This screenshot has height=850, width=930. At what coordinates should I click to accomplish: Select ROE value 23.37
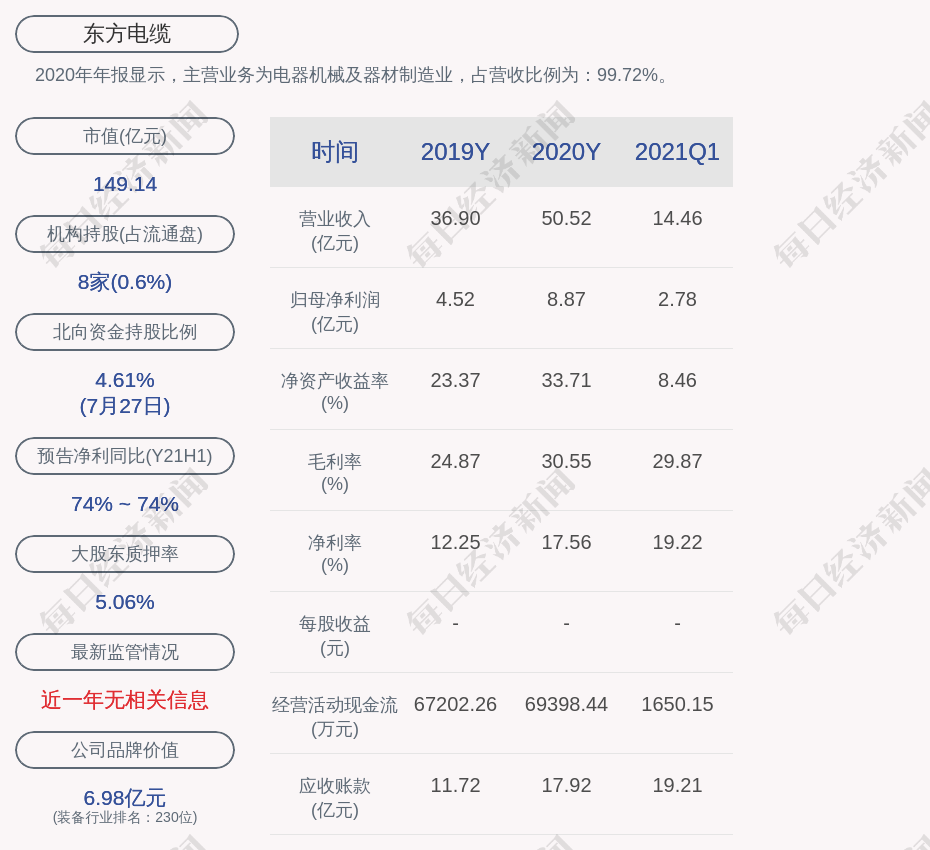(456, 380)
